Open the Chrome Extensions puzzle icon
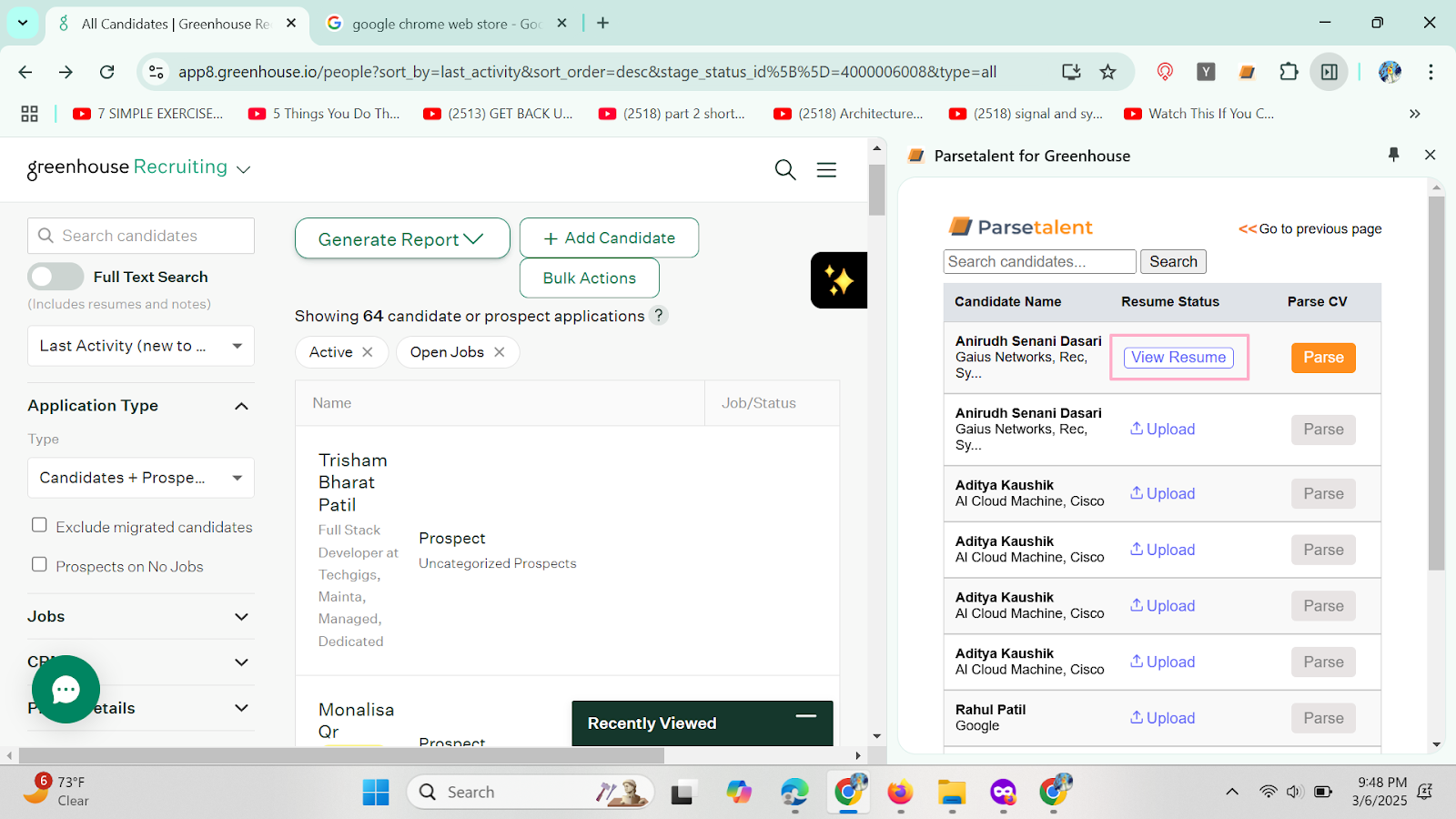Viewport: 1456px width, 819px height. [x=1289, y=72]
